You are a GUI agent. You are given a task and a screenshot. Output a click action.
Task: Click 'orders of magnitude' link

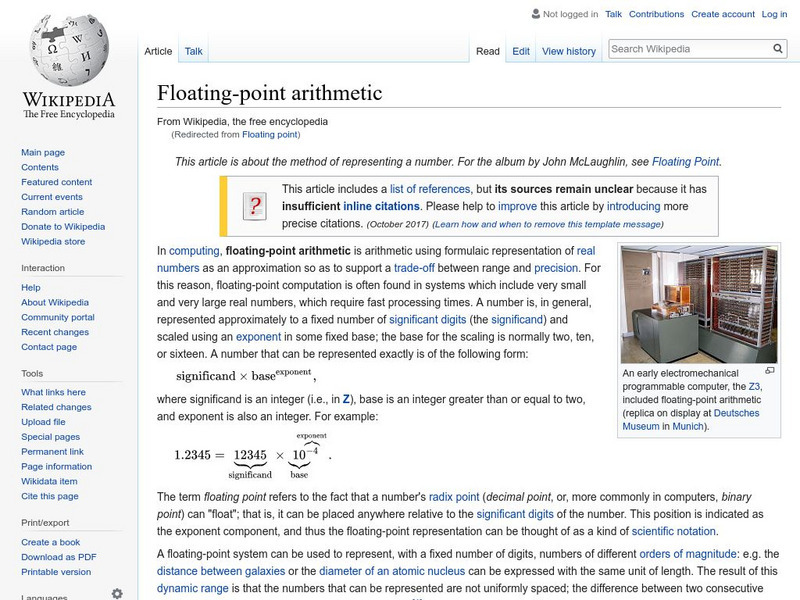pyautogui.click(x=688, y=554)
